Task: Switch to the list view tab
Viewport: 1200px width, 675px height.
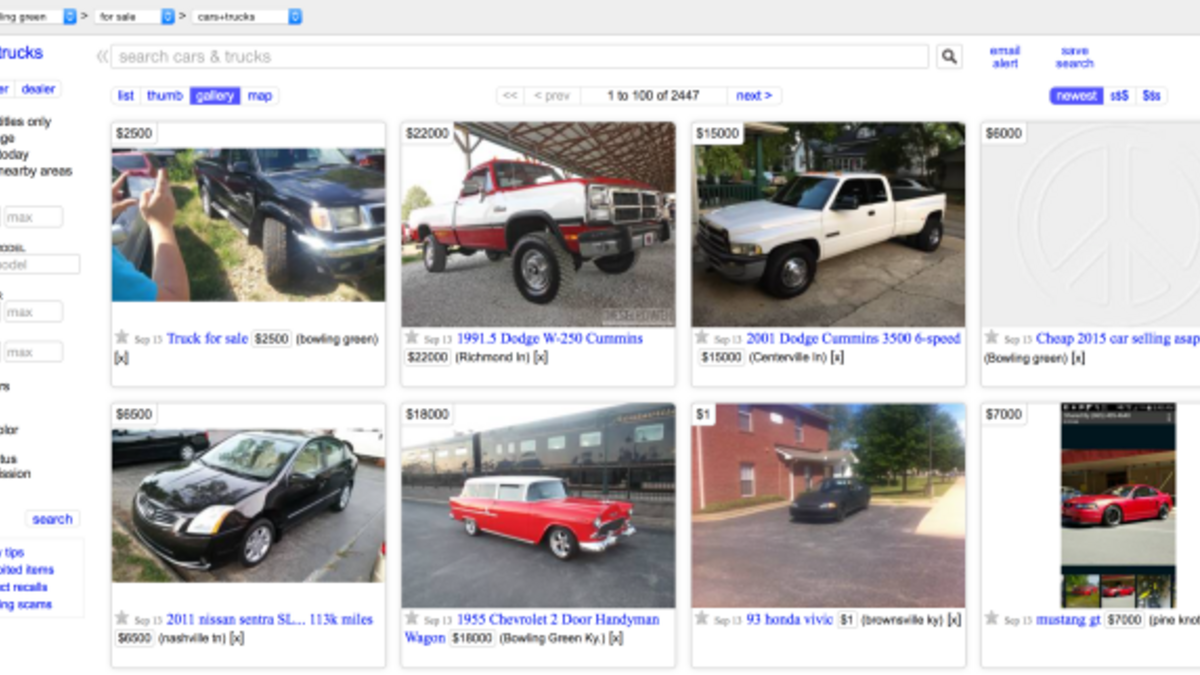Action: (126, 96)
